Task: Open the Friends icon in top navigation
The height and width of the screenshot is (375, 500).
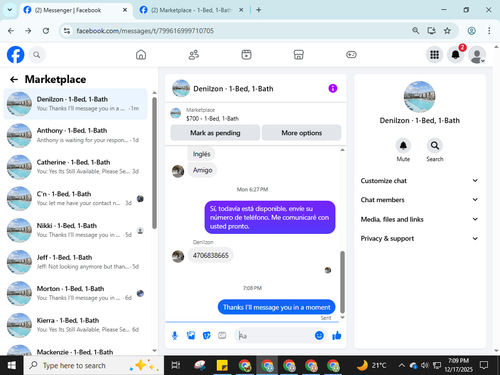Action: (x=194, y=55)
